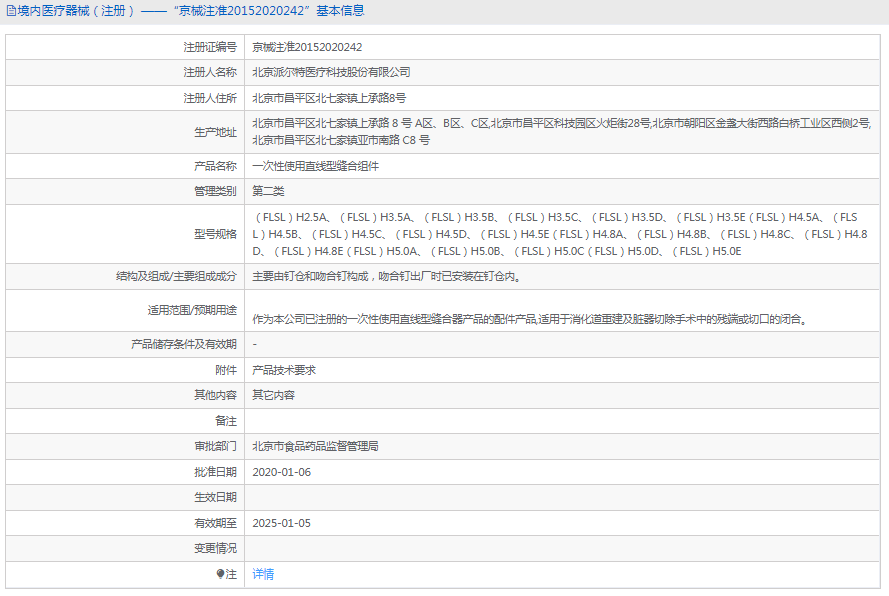Select the "管理类别" label

215,191
